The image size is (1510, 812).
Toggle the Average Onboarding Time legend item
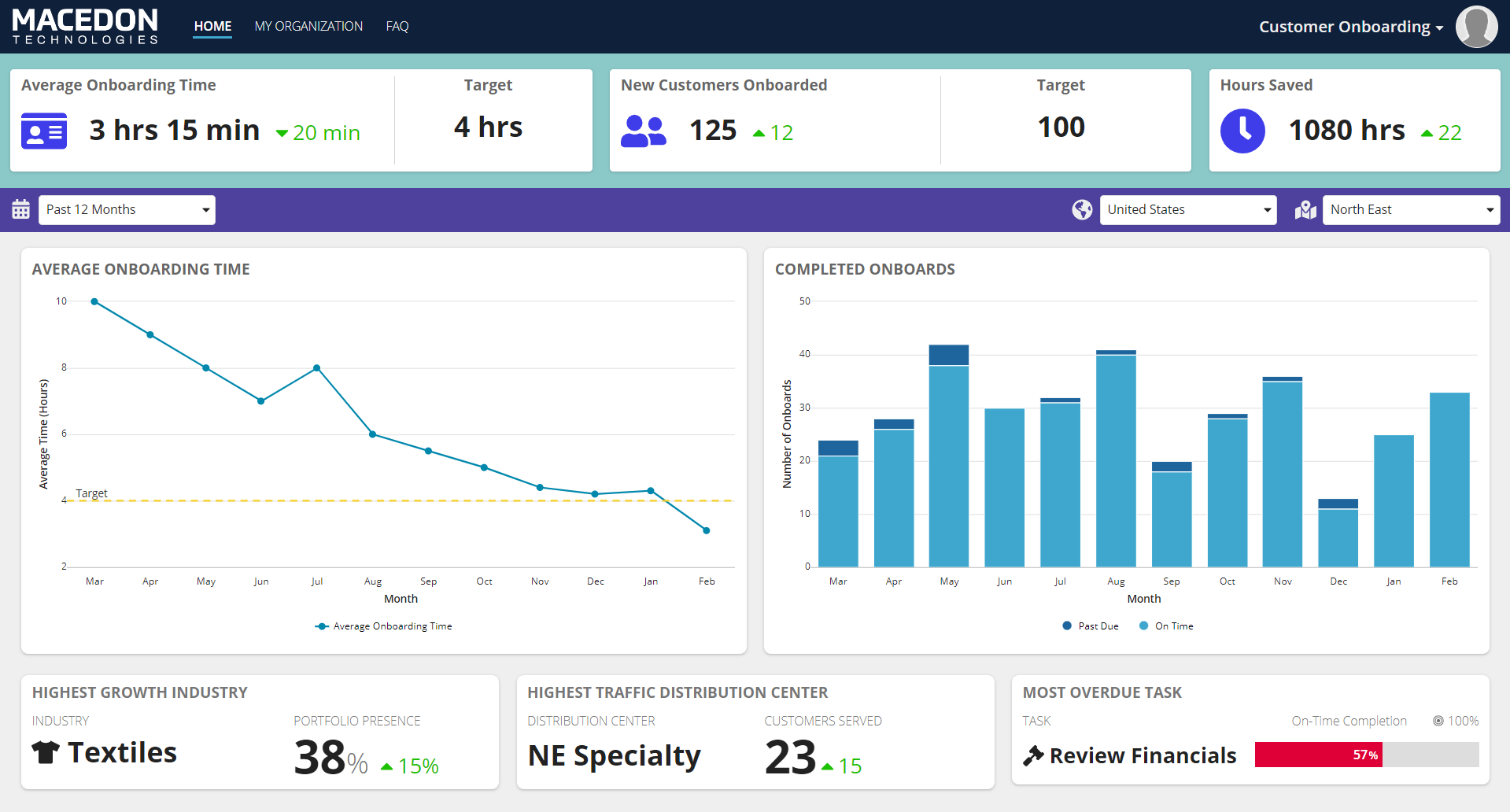click(x=383, y=626)
